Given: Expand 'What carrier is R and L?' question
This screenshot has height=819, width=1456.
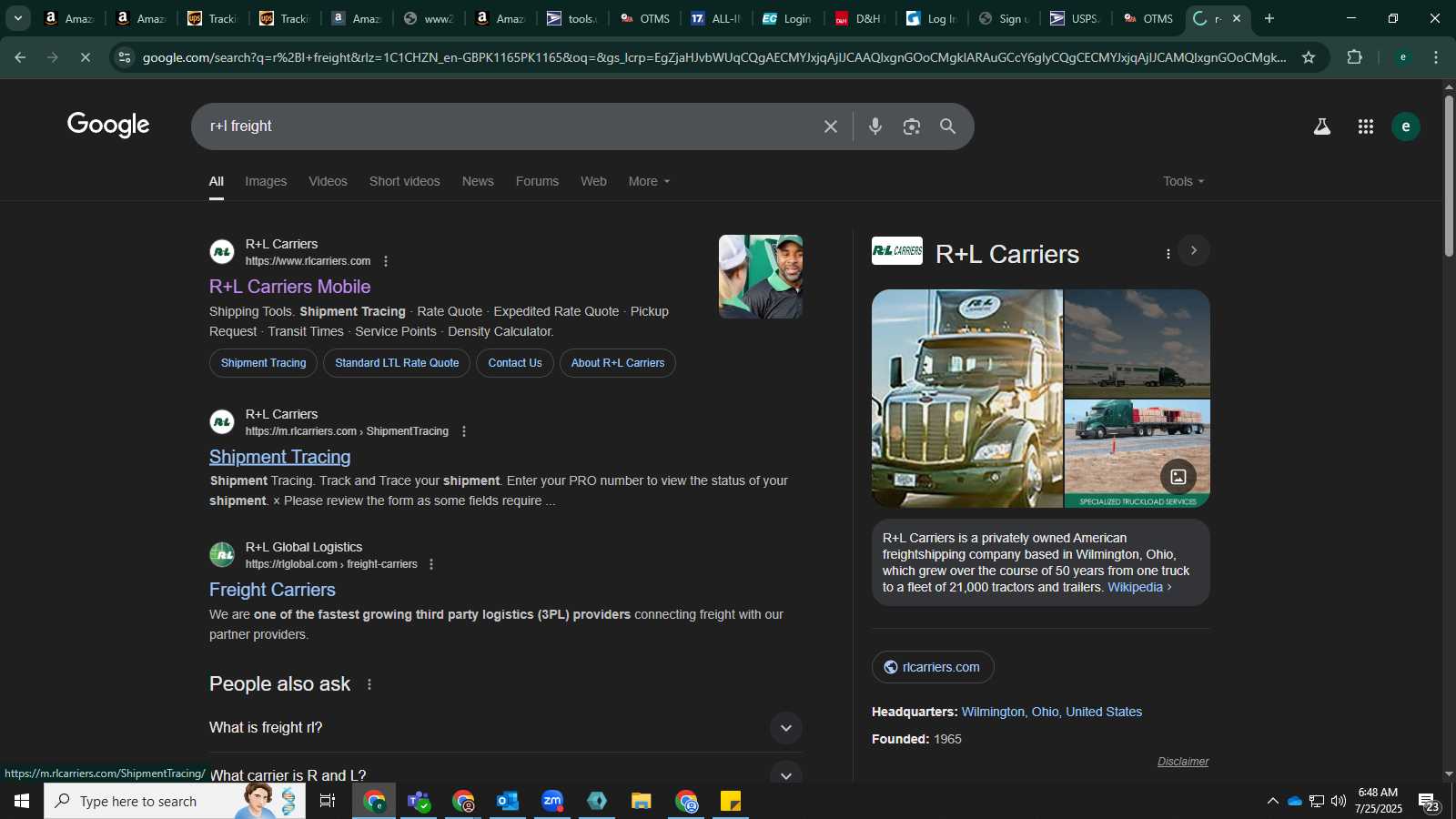Looking at the screenshot, I should pos(506,775).
